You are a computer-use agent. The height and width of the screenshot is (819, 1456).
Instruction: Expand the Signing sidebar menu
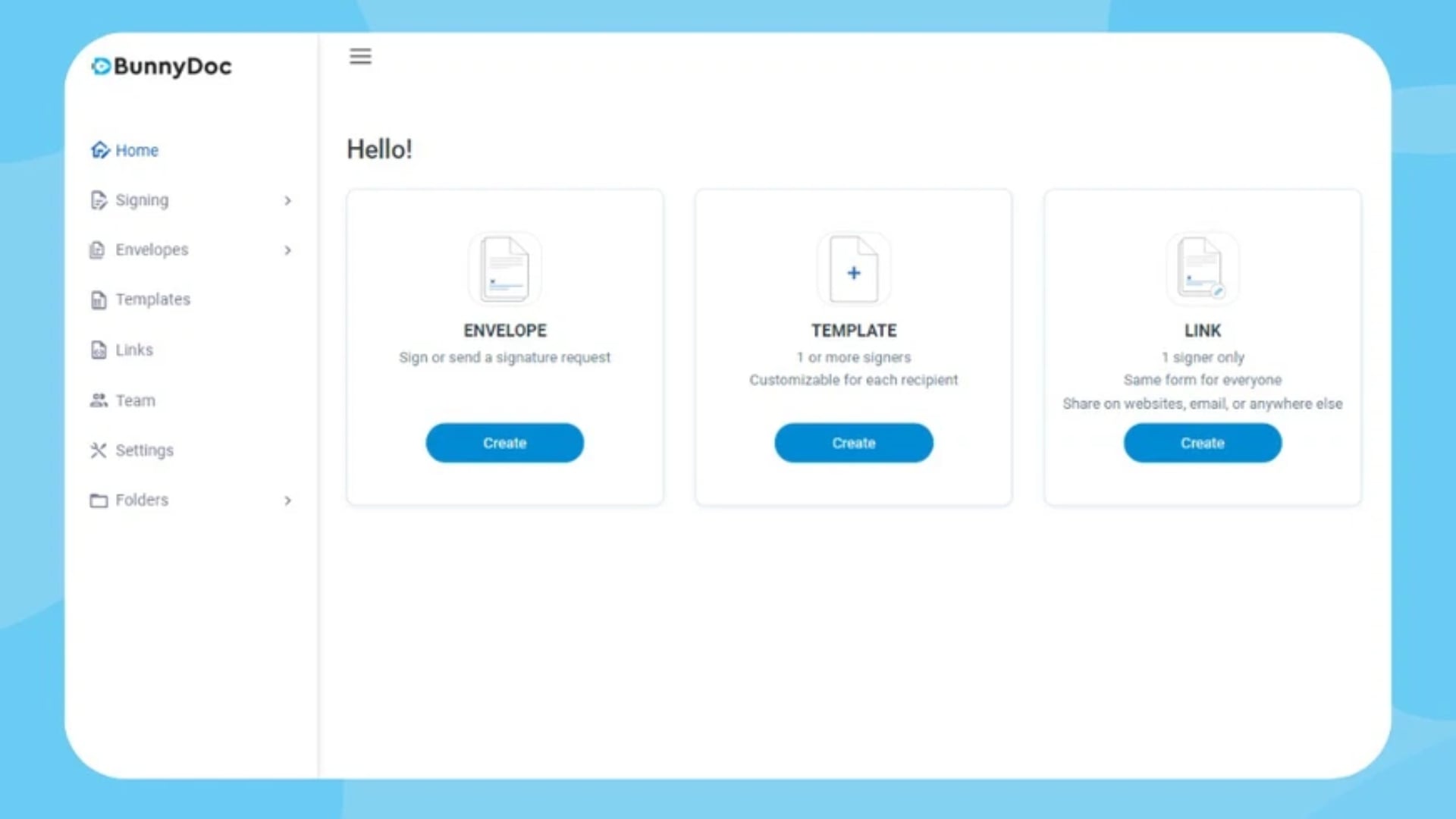click(x=287, y=200)
